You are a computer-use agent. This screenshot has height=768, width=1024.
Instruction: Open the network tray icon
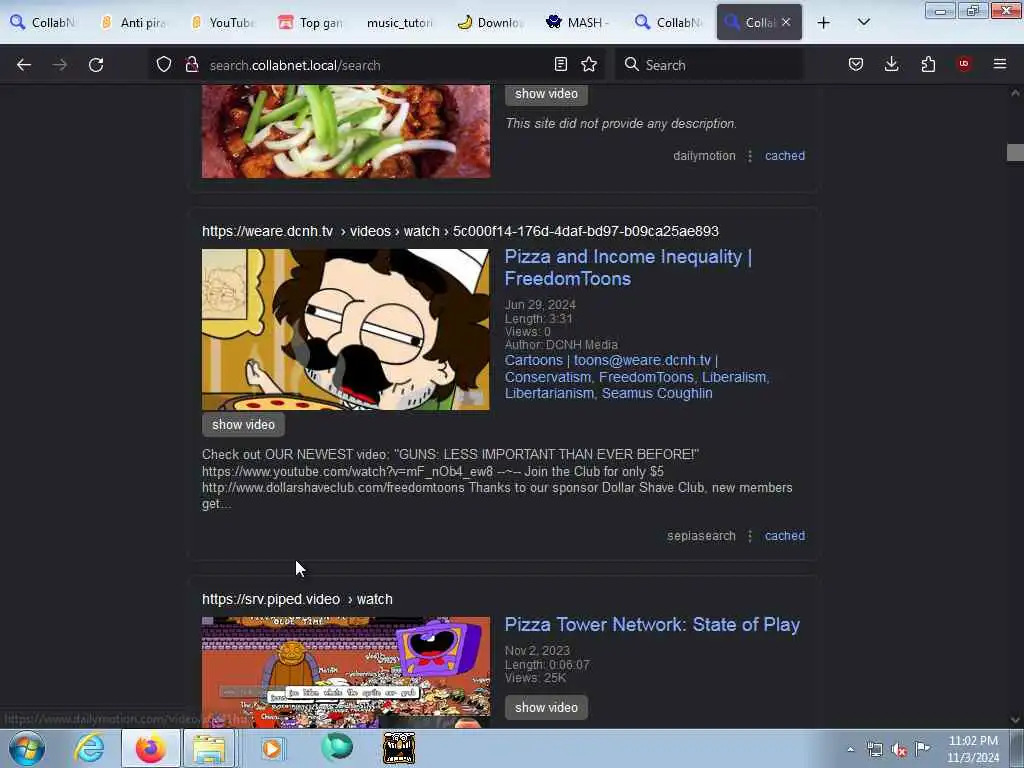point(874,750)
